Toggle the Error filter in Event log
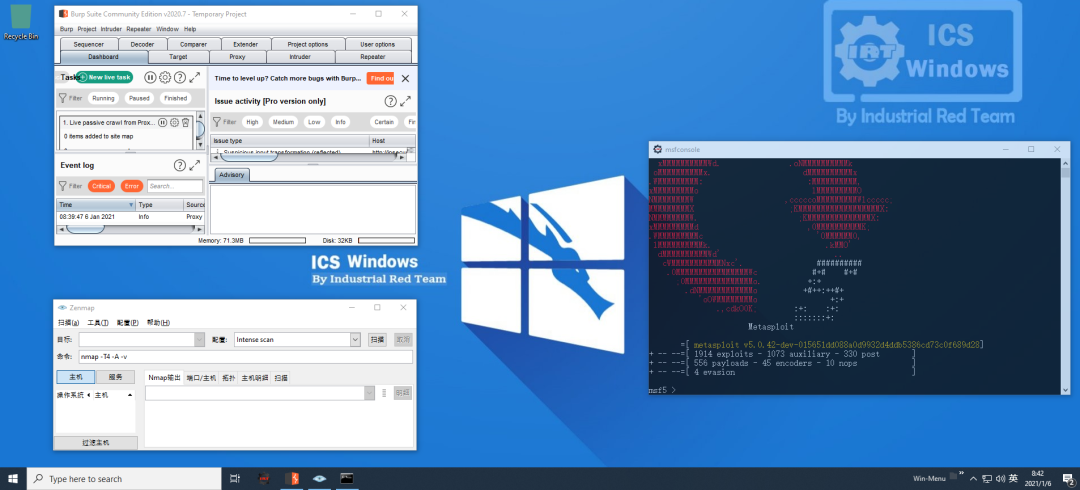This screenshot has height=490, width=1080. click(x=132, y=186)
